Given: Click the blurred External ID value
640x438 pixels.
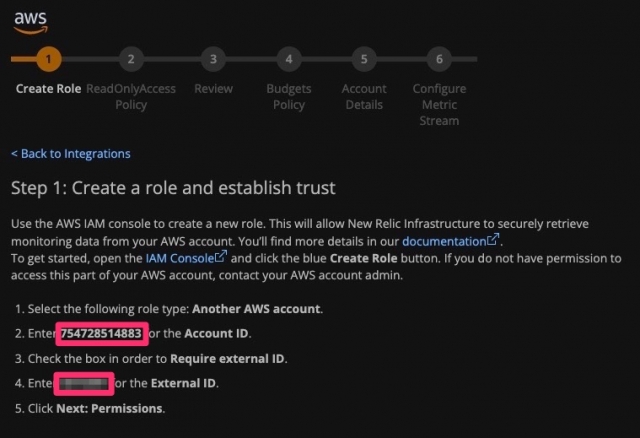Looking at the screenshot, I should [84, 383].
